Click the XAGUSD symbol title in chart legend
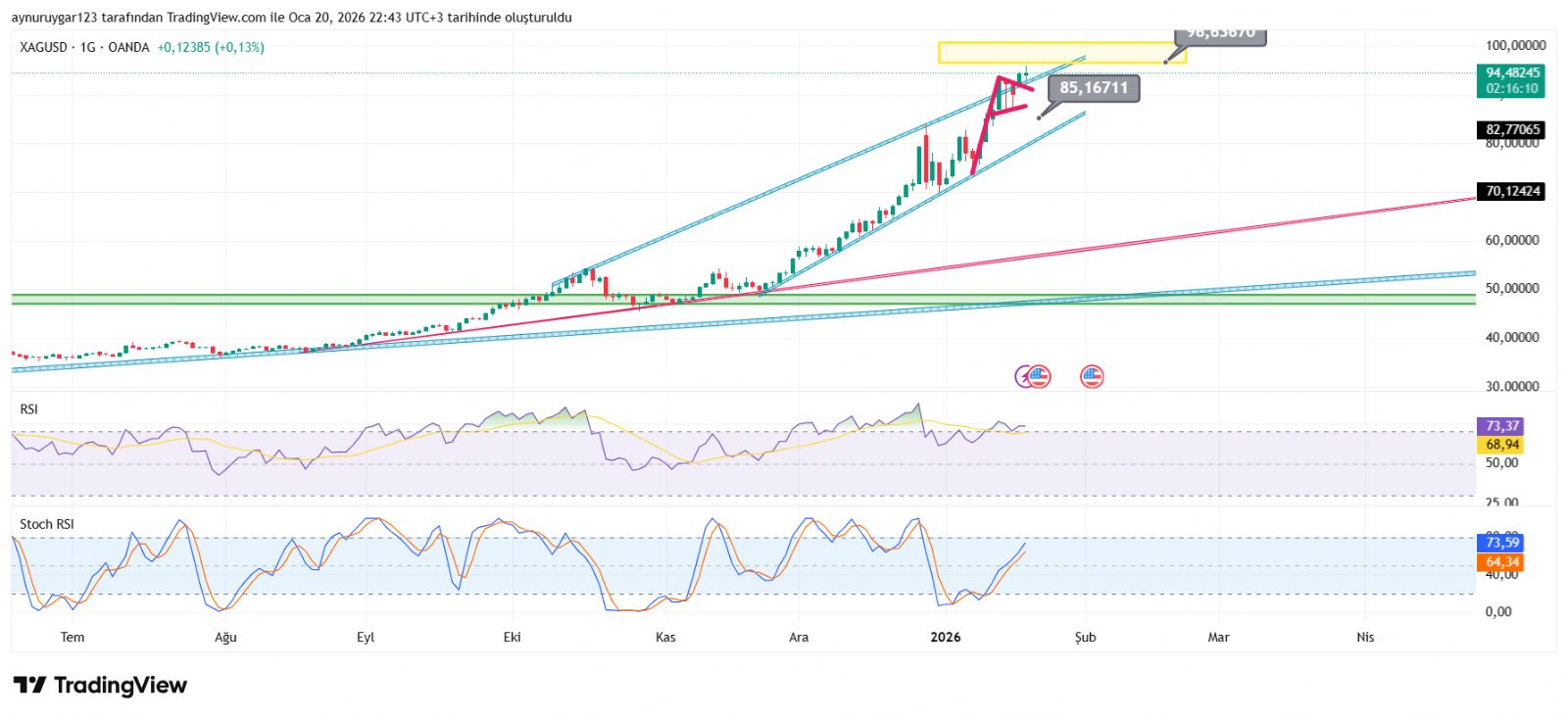Image resolution: width=1568 pixels, height=718 pixels. [44, 47]
